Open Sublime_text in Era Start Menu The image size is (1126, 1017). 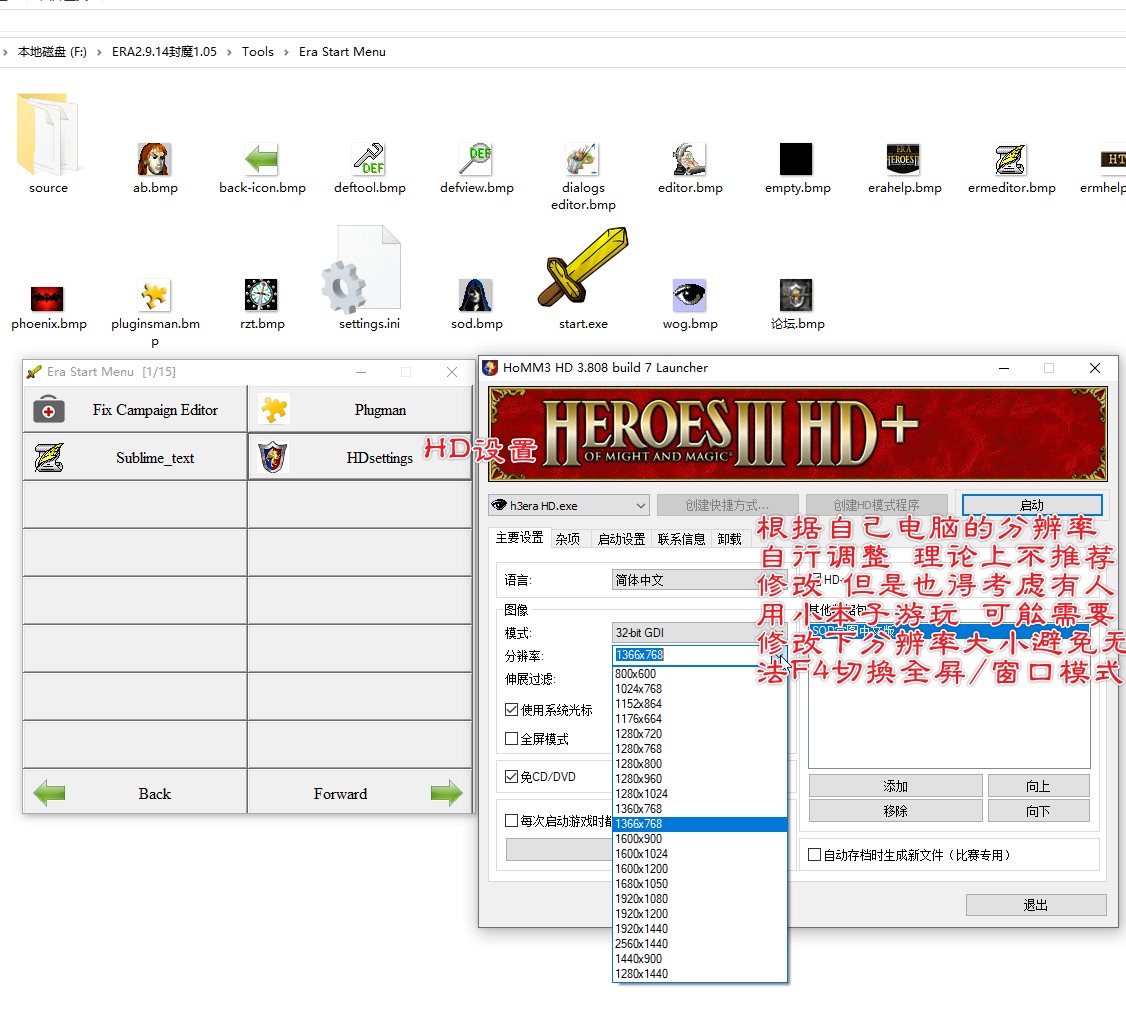pos(135,458)
